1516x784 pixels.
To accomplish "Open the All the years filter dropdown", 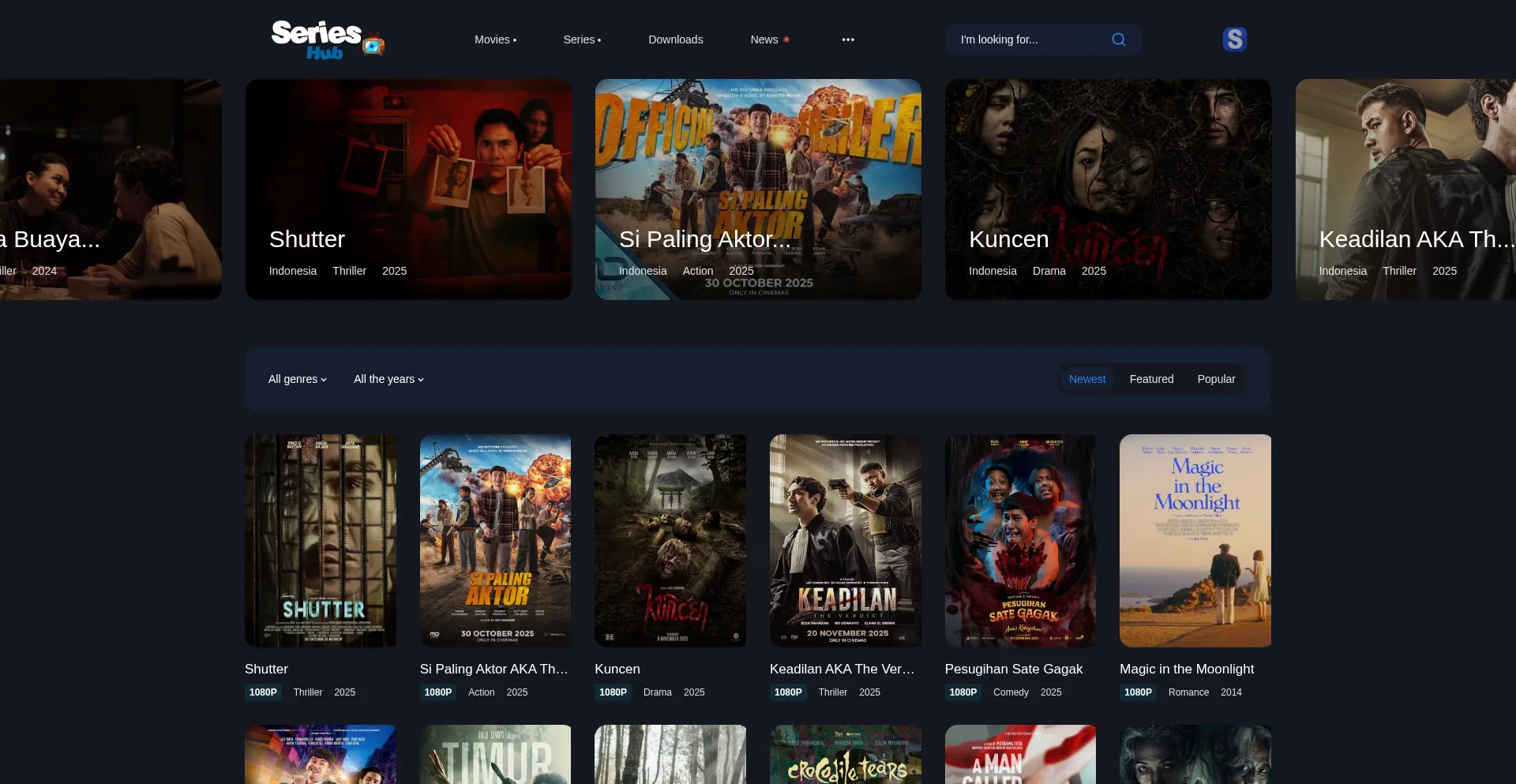I will pos(388,379).
